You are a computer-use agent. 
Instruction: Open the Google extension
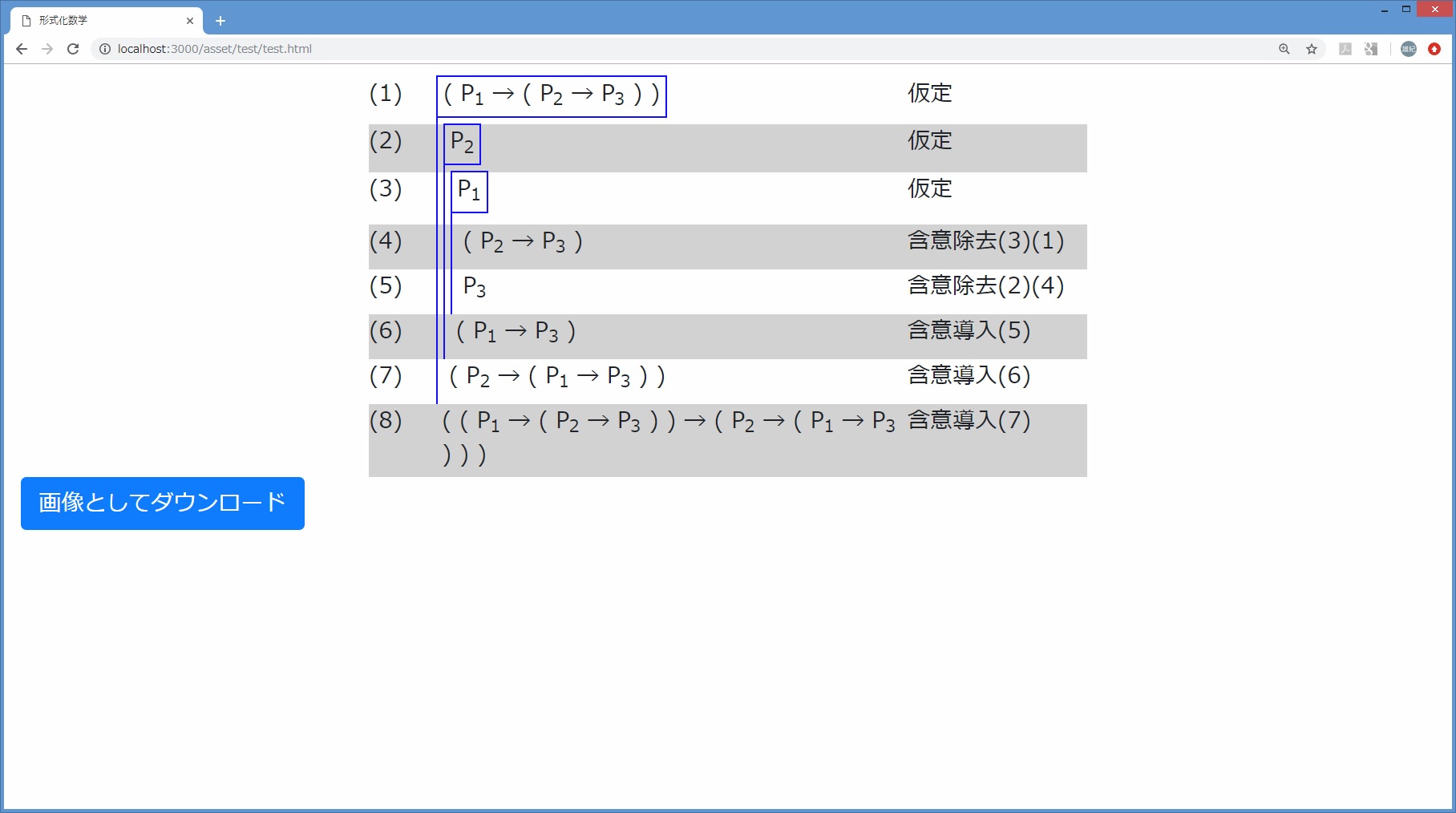pos(1372,49)
